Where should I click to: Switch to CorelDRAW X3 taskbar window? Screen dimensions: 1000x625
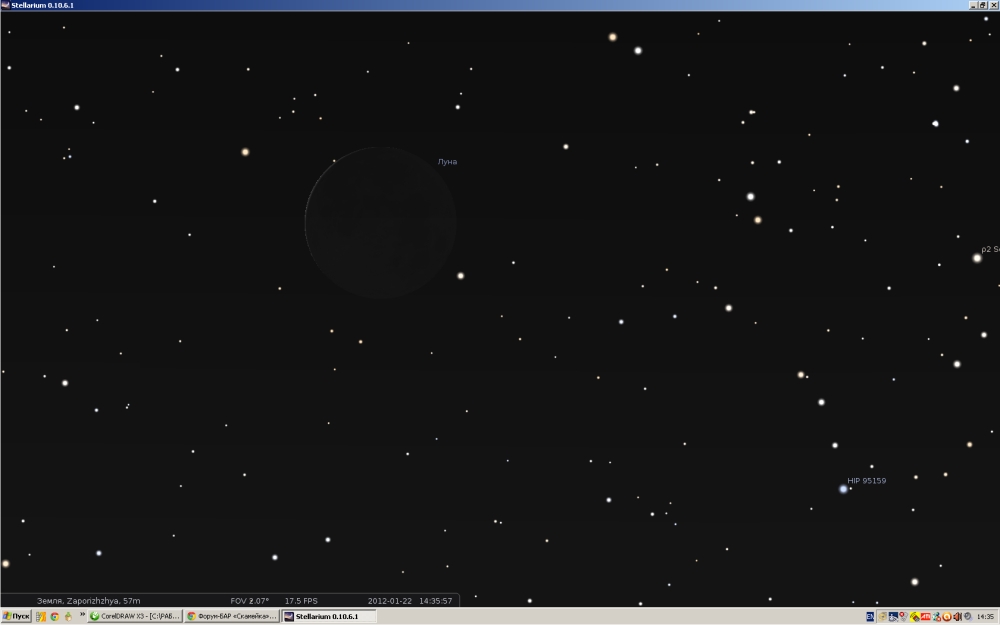click(135, 616)
